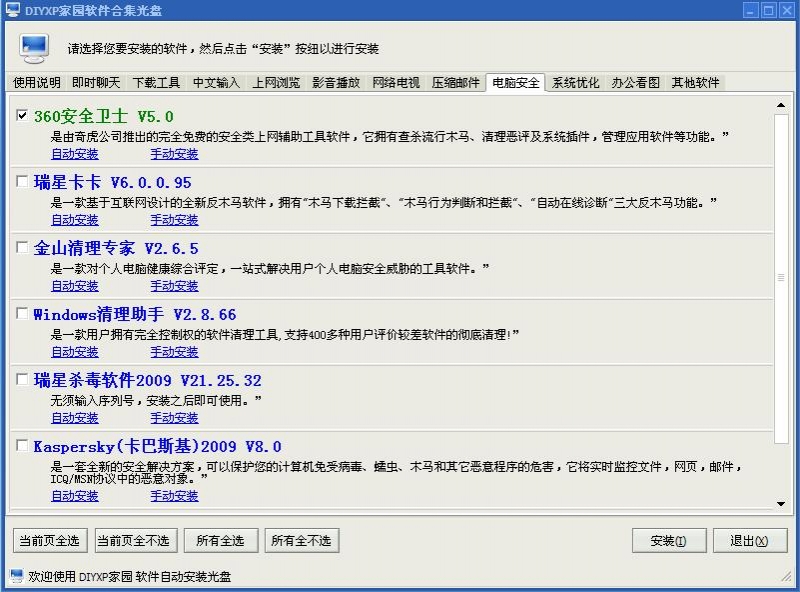
Task: Click the 当前页全不选 button
Action: pos(136,540)
